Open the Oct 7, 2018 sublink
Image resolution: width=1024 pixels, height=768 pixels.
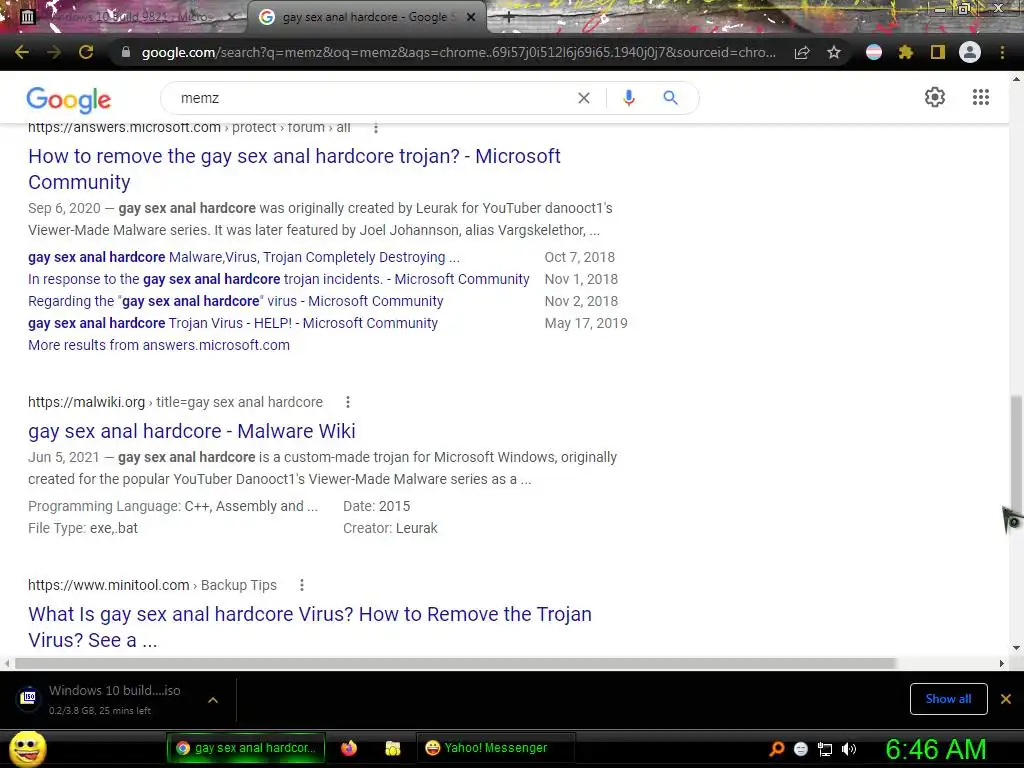pyautogui.click(x=244, y=257)
